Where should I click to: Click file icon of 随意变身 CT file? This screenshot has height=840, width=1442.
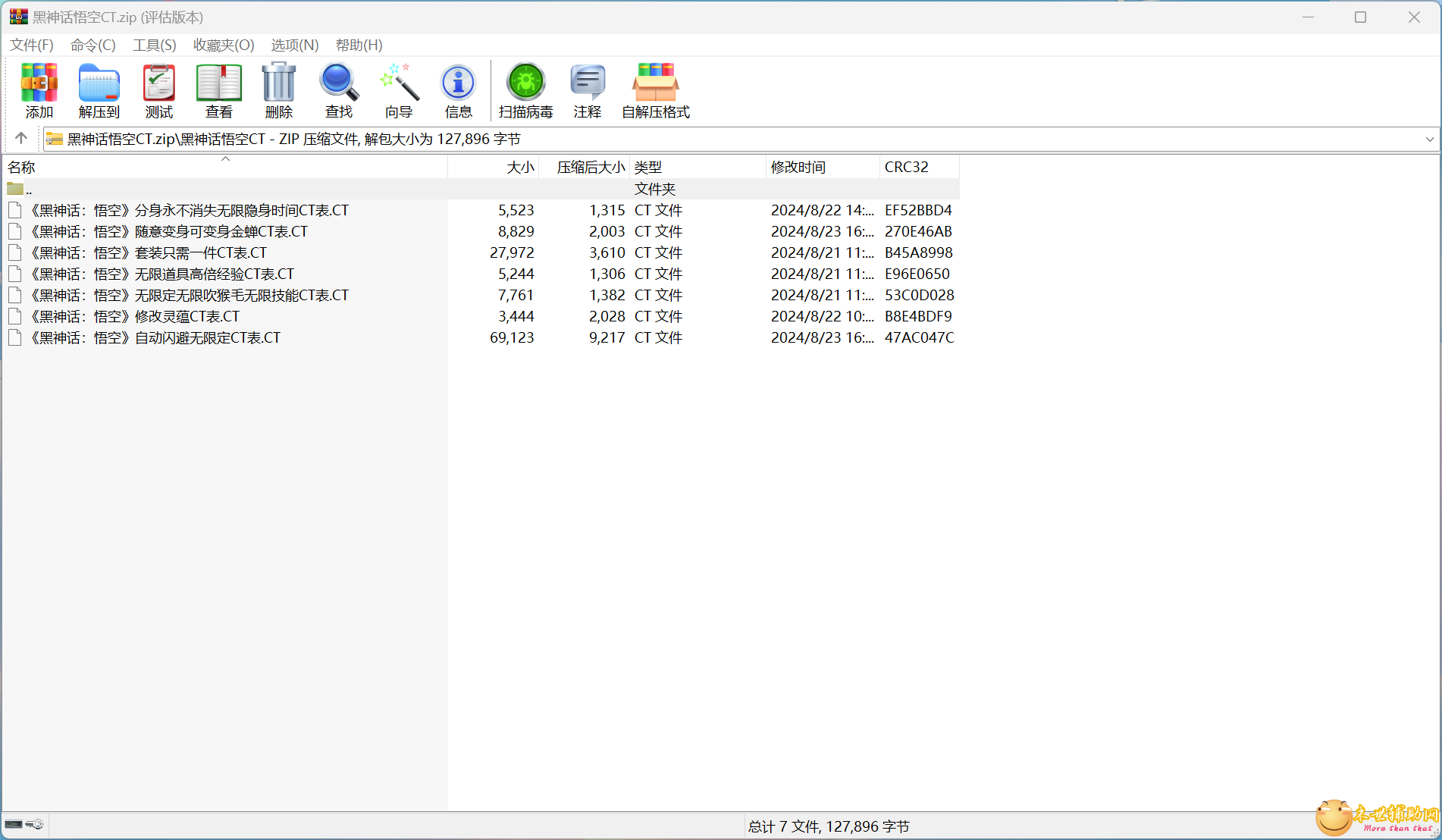coord(14,231)
